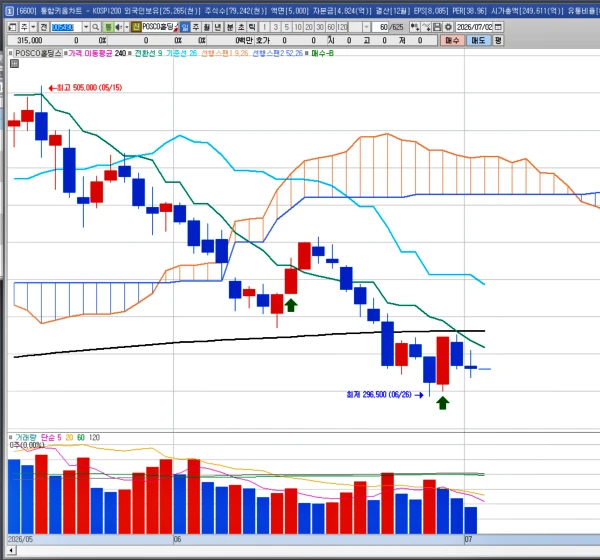Choose the 20 interval button
The image size is (600, 560).
(x=309, y=27)
